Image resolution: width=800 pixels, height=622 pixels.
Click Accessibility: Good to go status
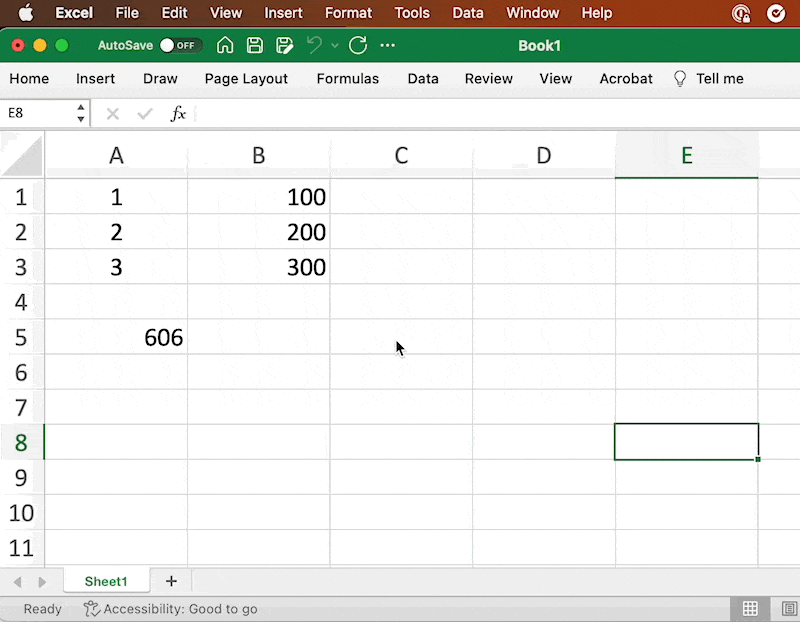point(171,609)
